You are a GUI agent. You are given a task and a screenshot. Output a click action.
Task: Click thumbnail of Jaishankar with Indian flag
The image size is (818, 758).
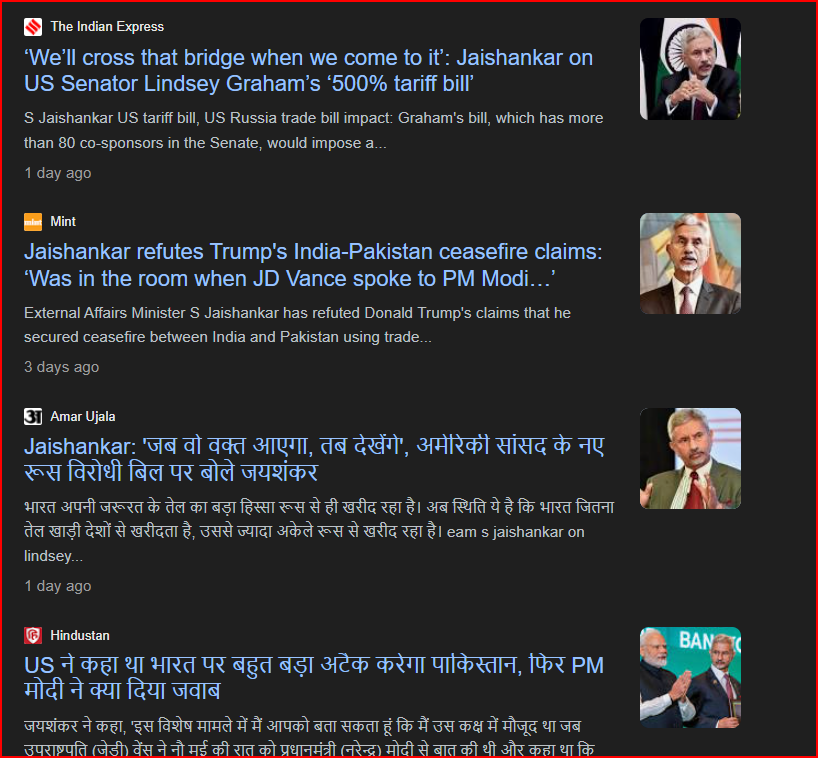click(x=690, y=69)
